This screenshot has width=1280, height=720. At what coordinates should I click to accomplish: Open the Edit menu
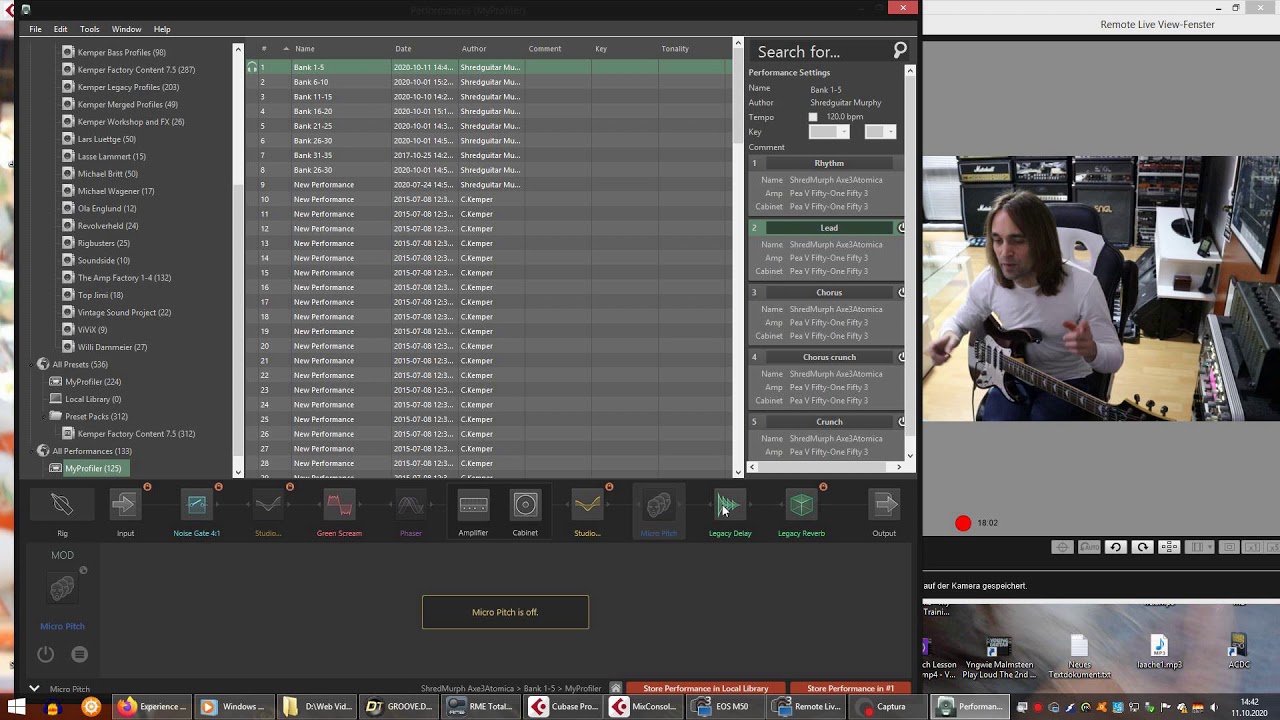point(60,29)
